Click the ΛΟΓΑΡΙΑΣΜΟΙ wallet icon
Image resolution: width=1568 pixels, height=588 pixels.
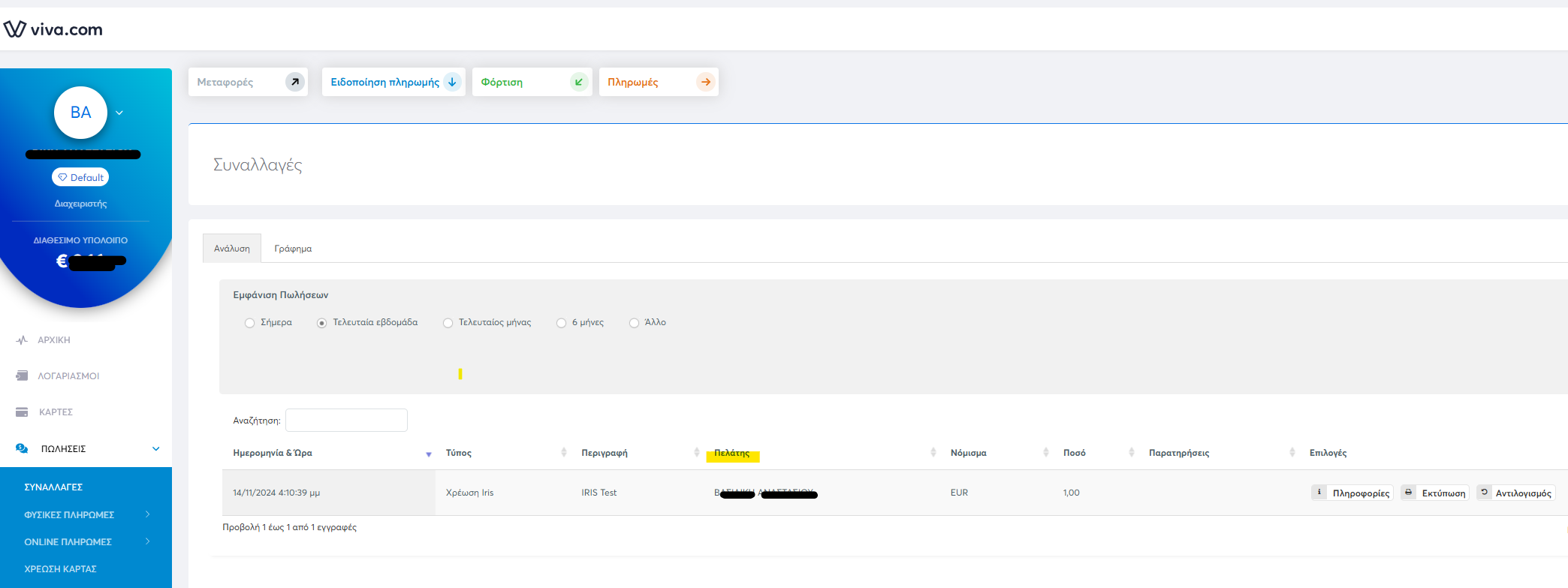click(x=22, y=375)
